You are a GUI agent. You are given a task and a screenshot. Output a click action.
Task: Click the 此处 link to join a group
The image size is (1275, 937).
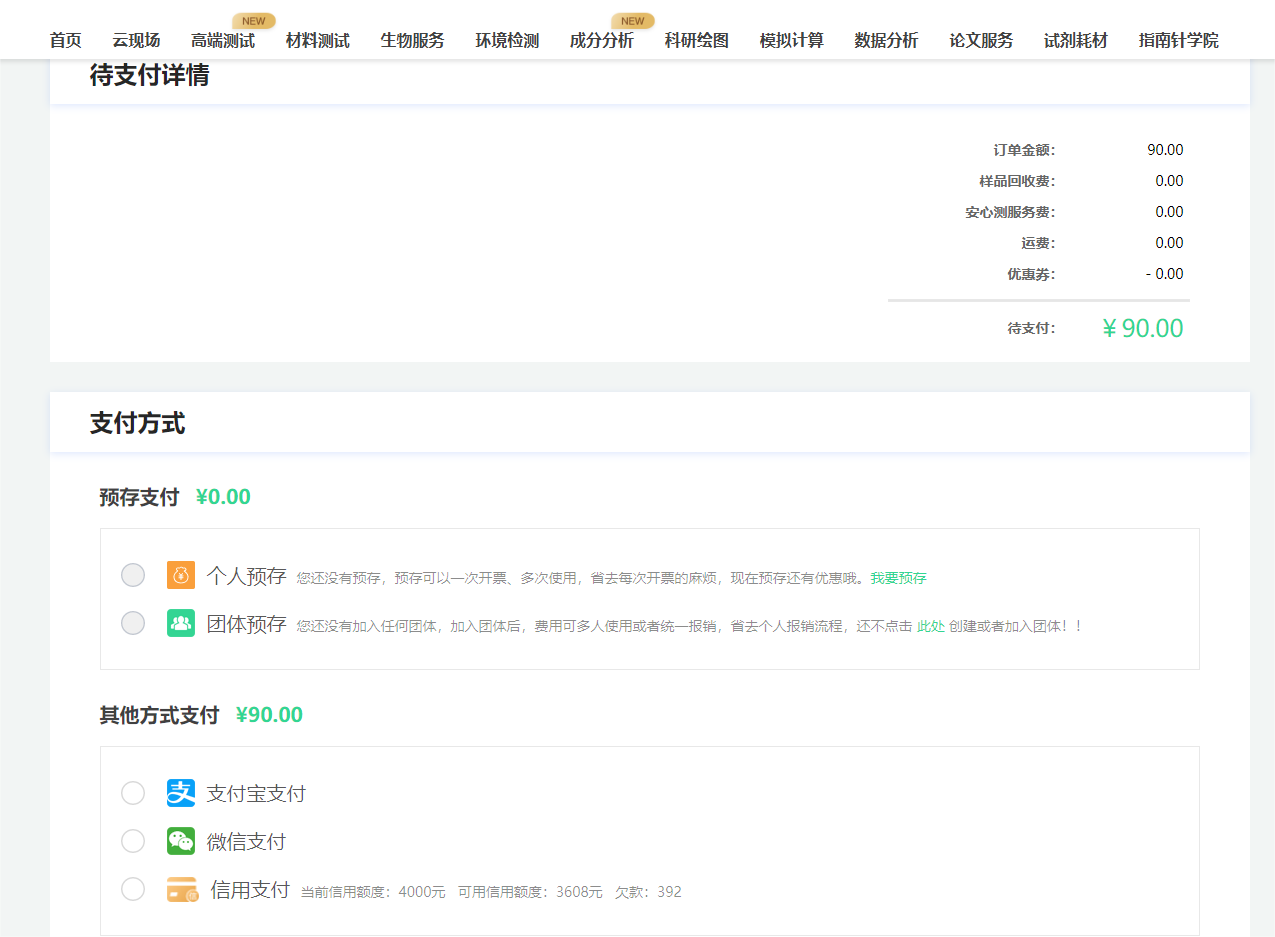coord(929,624)
